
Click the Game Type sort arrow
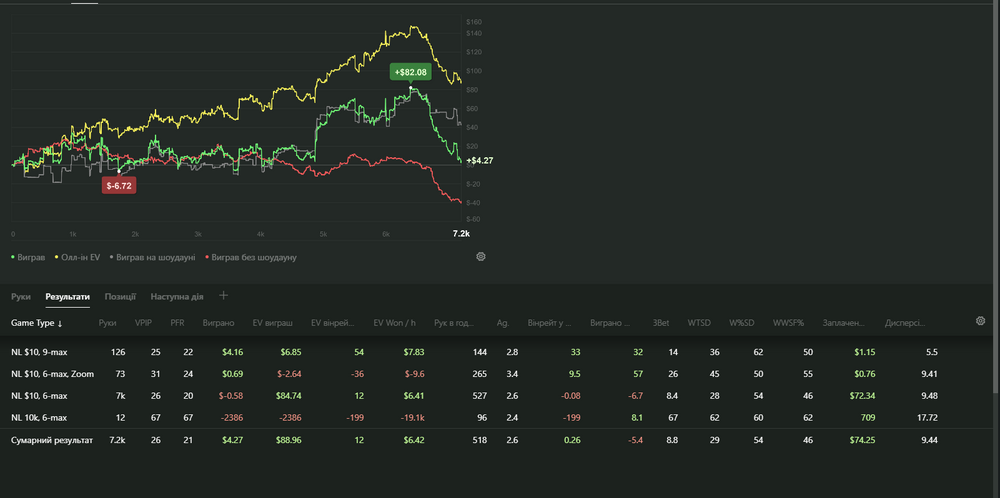pos(60,324)
